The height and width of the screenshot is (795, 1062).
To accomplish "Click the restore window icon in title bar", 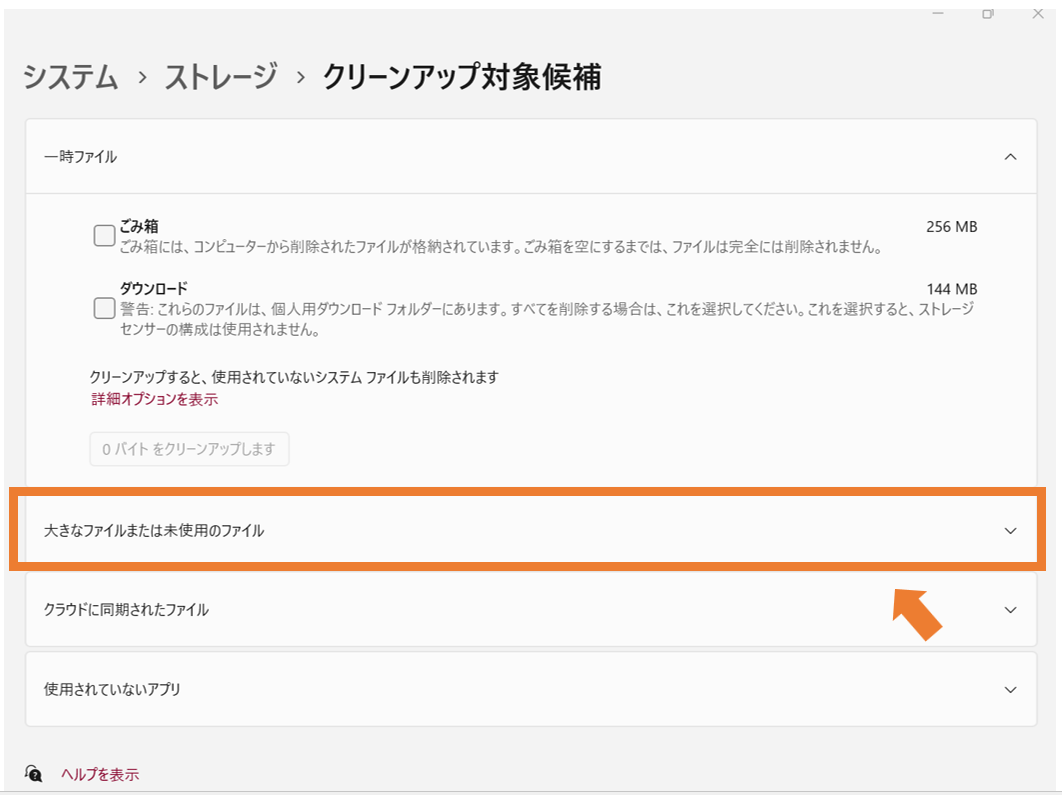I will 988,13.
